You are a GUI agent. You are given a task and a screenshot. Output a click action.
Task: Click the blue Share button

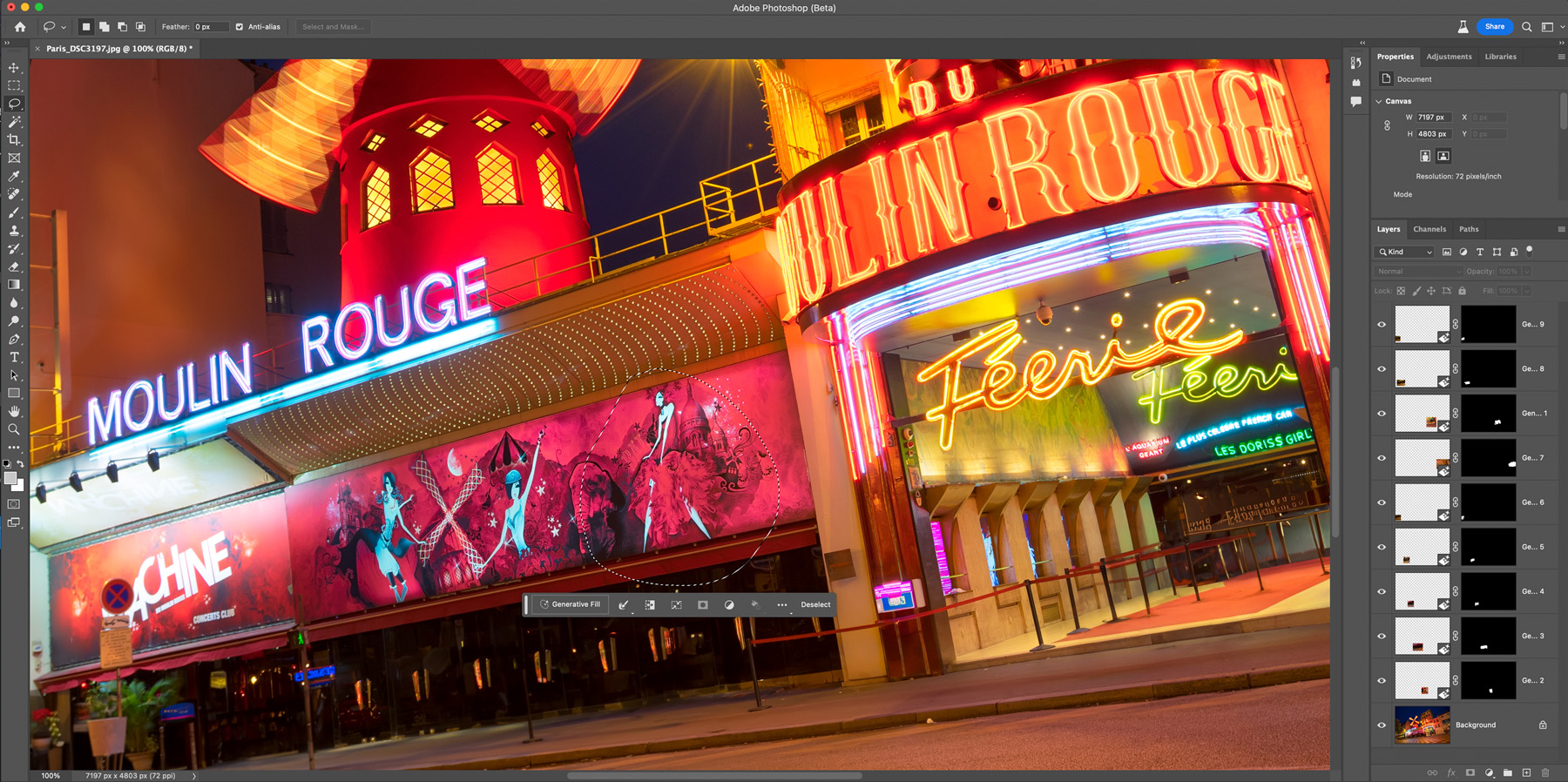[1495, 27]
